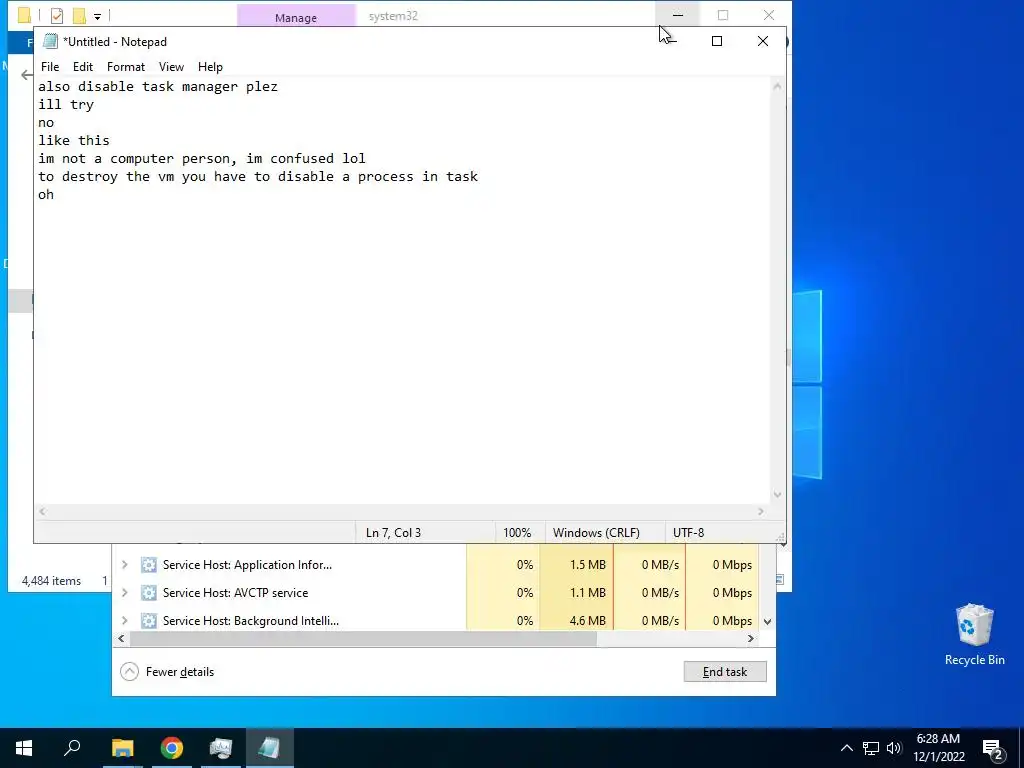Open the Customize Quick Access Toolbar dropdown arrow
The width and height of the screenshot is (1024, 768).
click(97, 16)
